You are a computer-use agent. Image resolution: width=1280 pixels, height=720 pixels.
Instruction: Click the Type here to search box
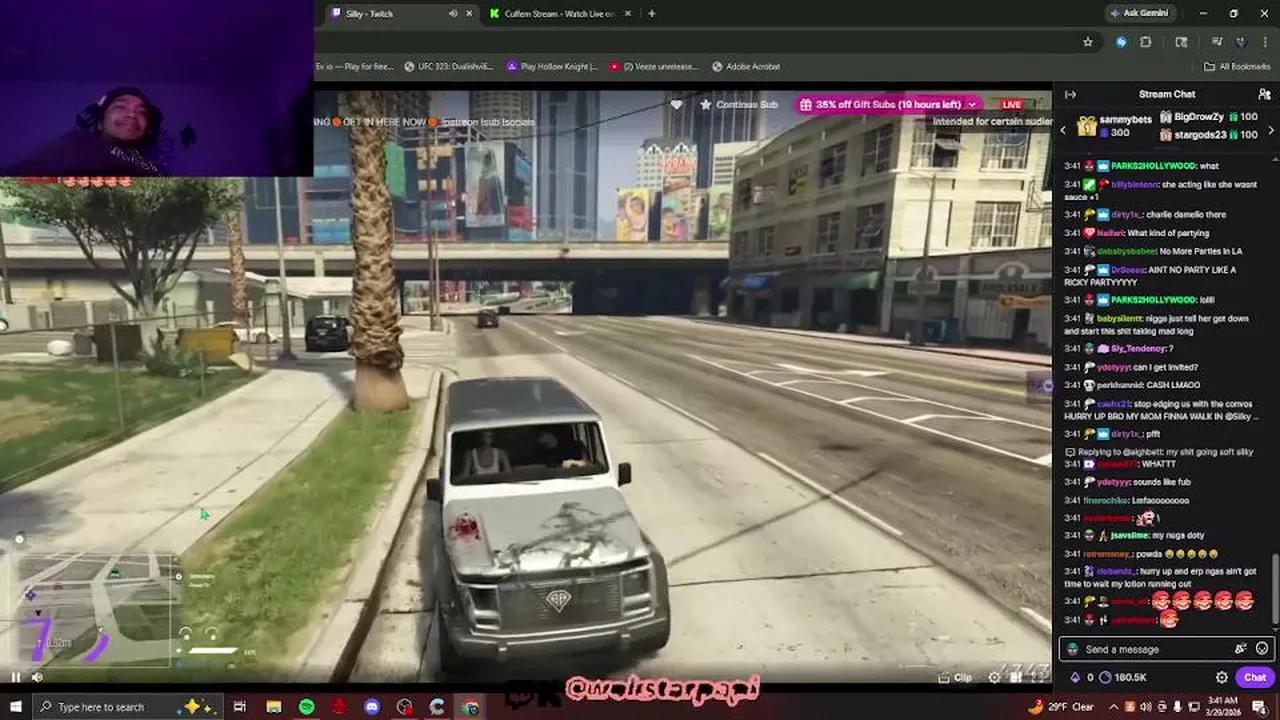[126, 707]
